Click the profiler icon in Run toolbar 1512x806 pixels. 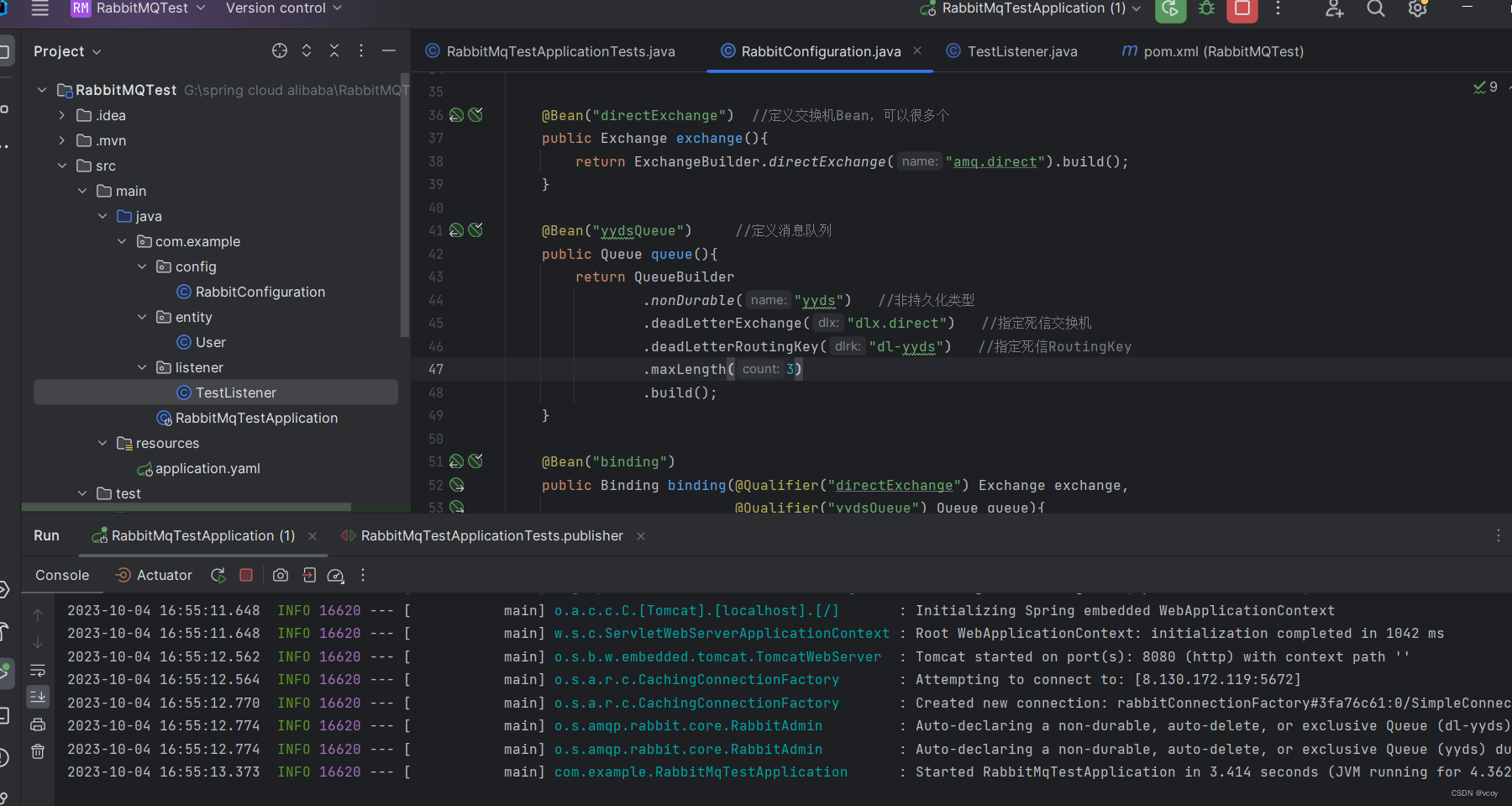(x=335, y=575)
